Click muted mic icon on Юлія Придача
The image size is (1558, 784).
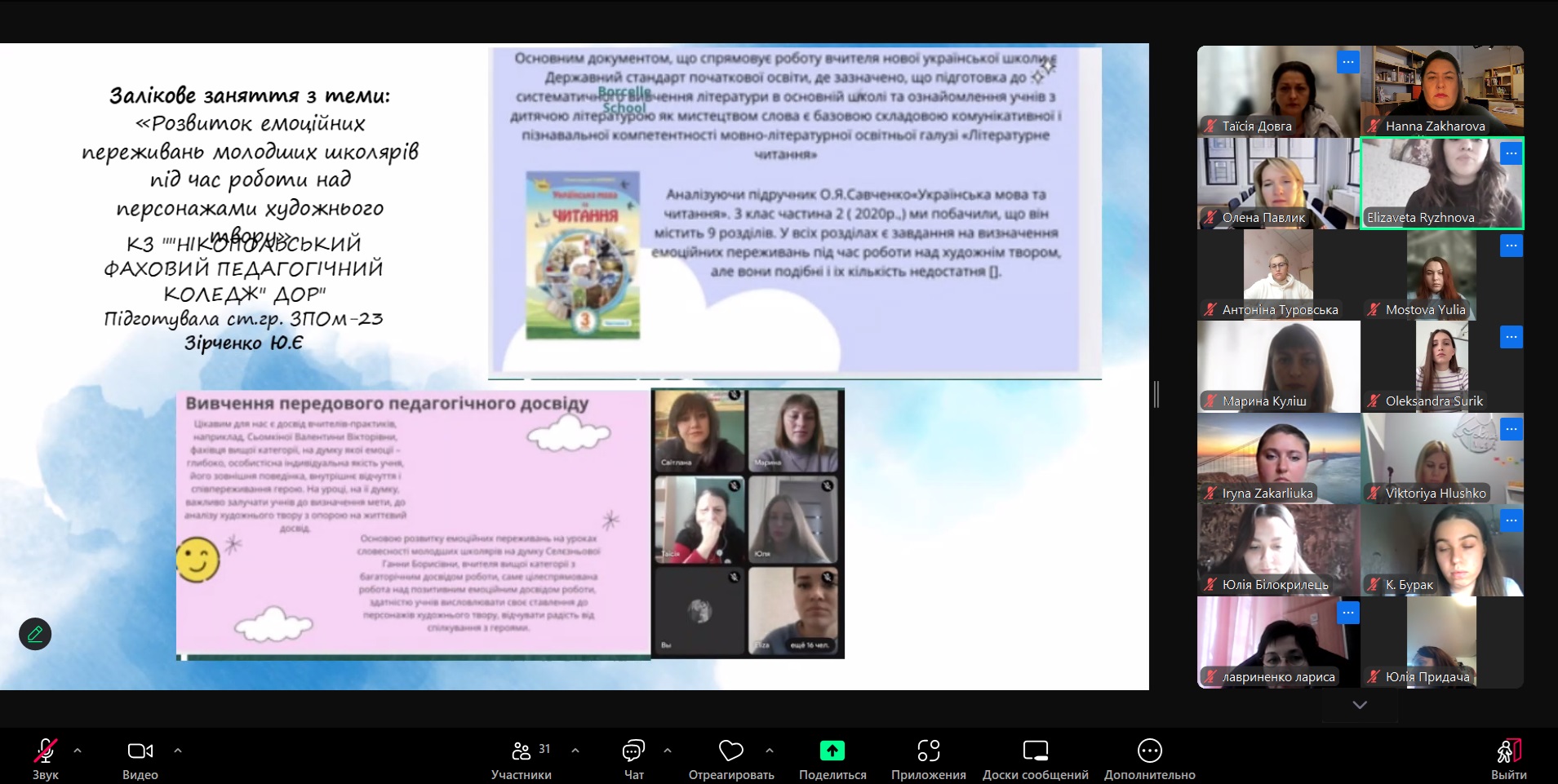[1374, 677]
